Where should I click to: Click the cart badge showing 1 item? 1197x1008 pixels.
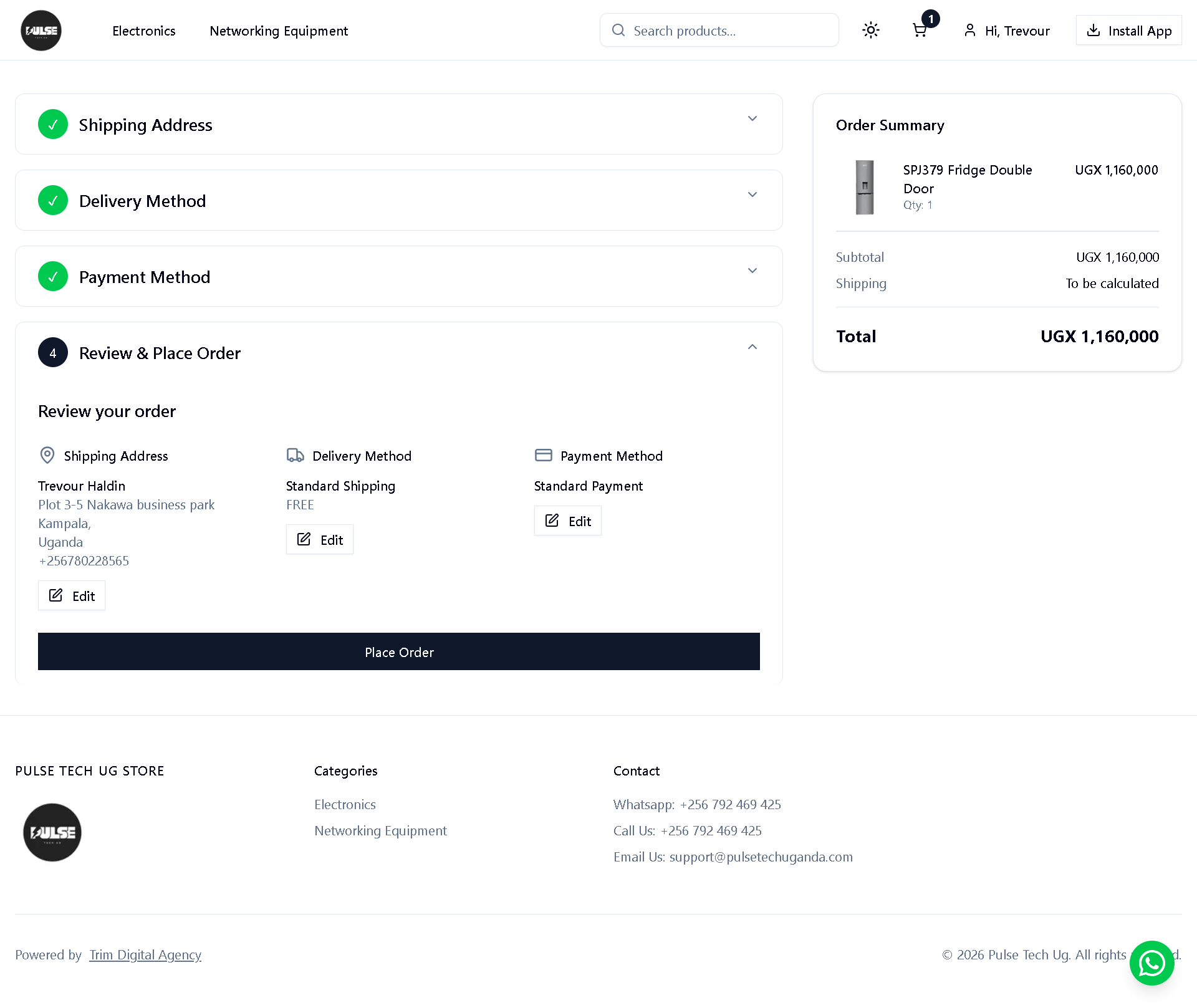pos(931,19)
